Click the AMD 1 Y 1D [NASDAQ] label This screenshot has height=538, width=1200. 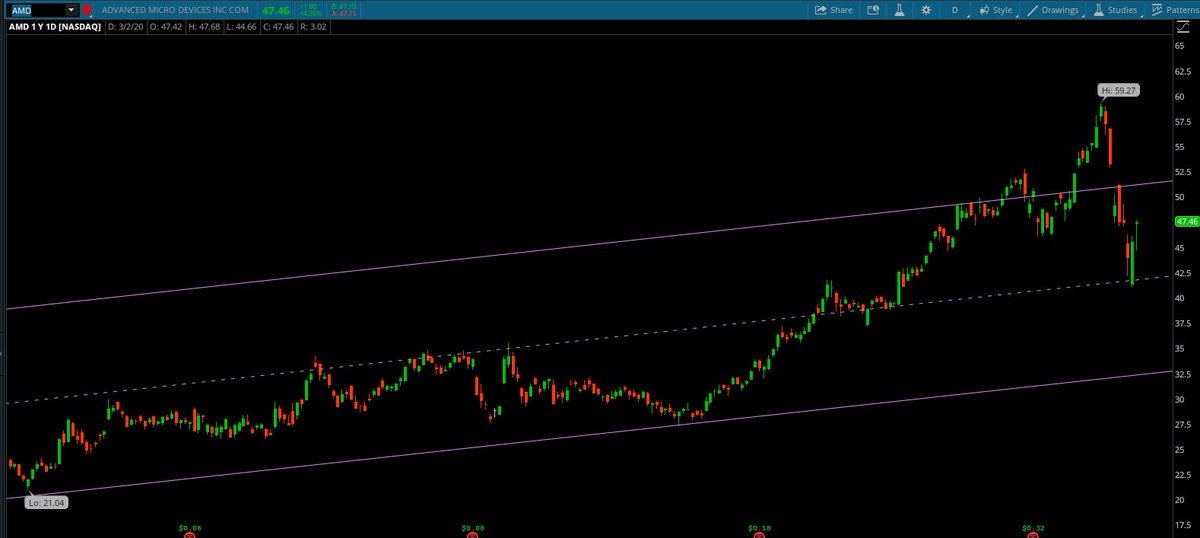click(x=53, y=28)
